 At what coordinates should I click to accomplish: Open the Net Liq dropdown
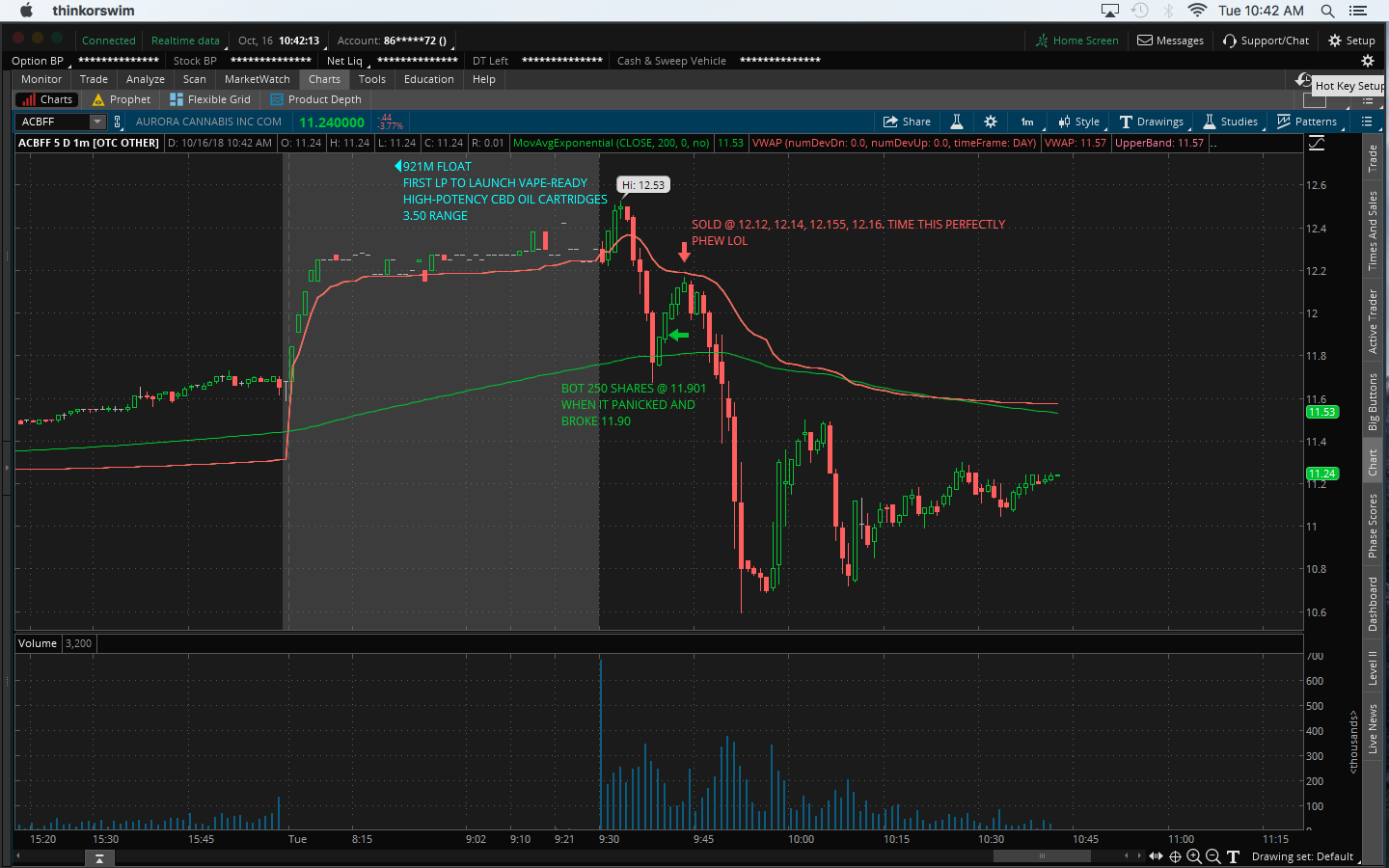coord(347,61)
